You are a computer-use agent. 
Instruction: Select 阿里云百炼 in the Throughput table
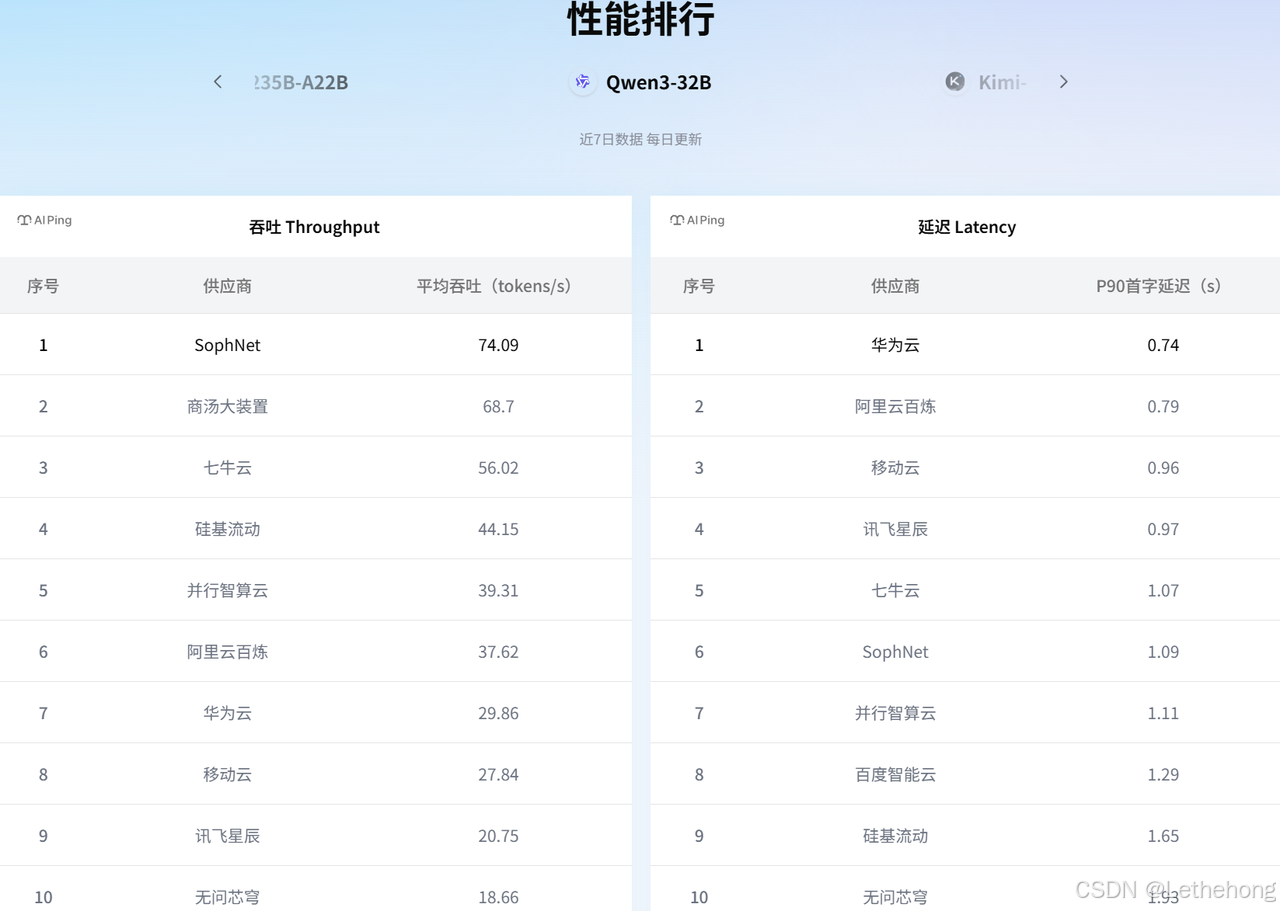pyautogui.click(x=227, y=652)
